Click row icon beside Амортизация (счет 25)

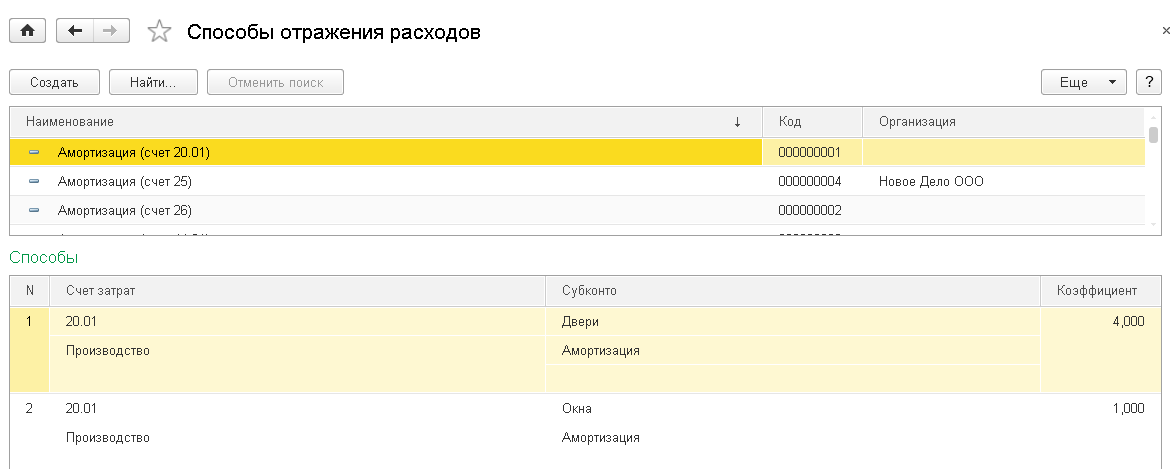pyautogui.click(x=35, y=182)
